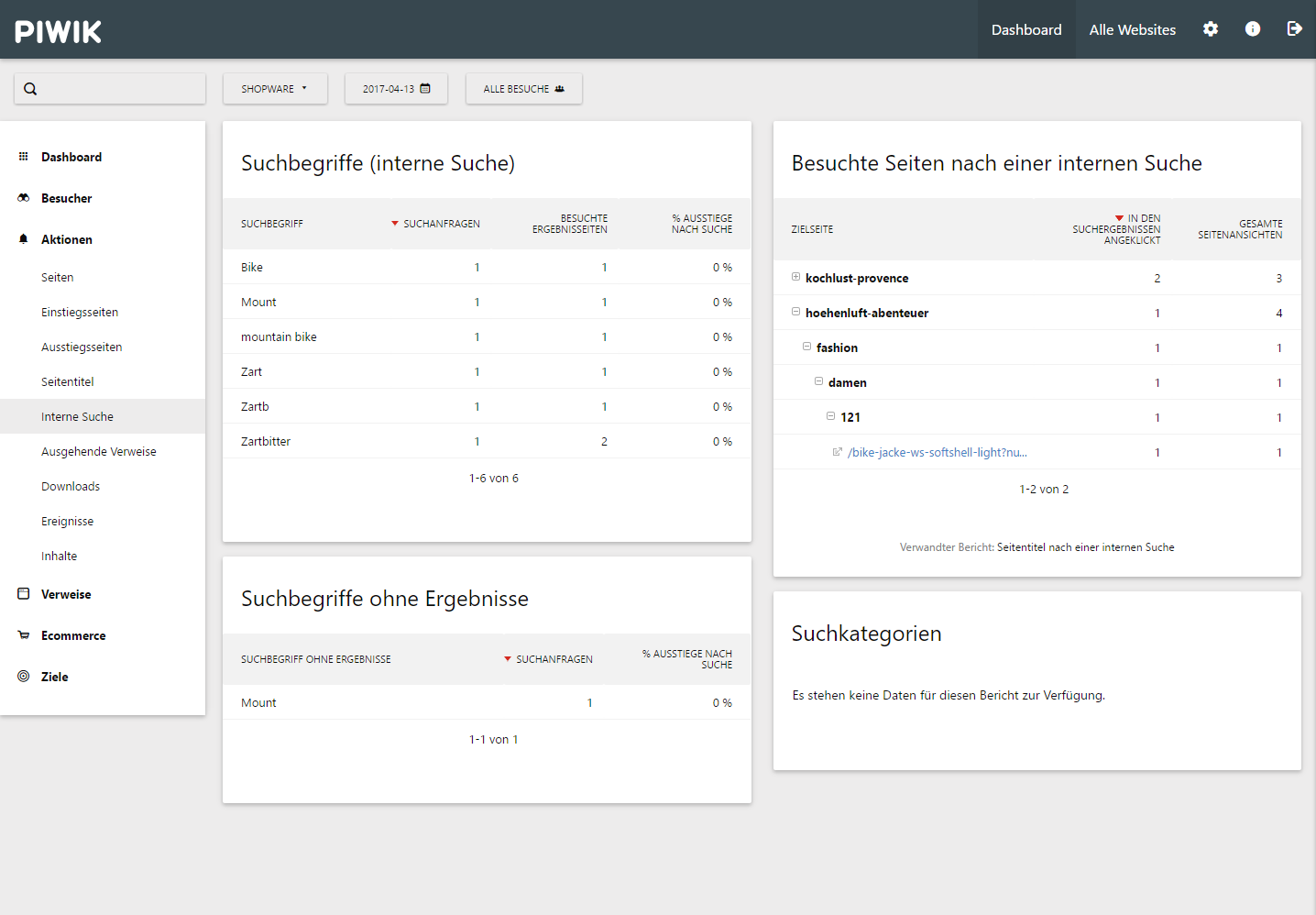
Task: Sort by Gesamte Seitenansichten column header
Action: coord(1240,229)
